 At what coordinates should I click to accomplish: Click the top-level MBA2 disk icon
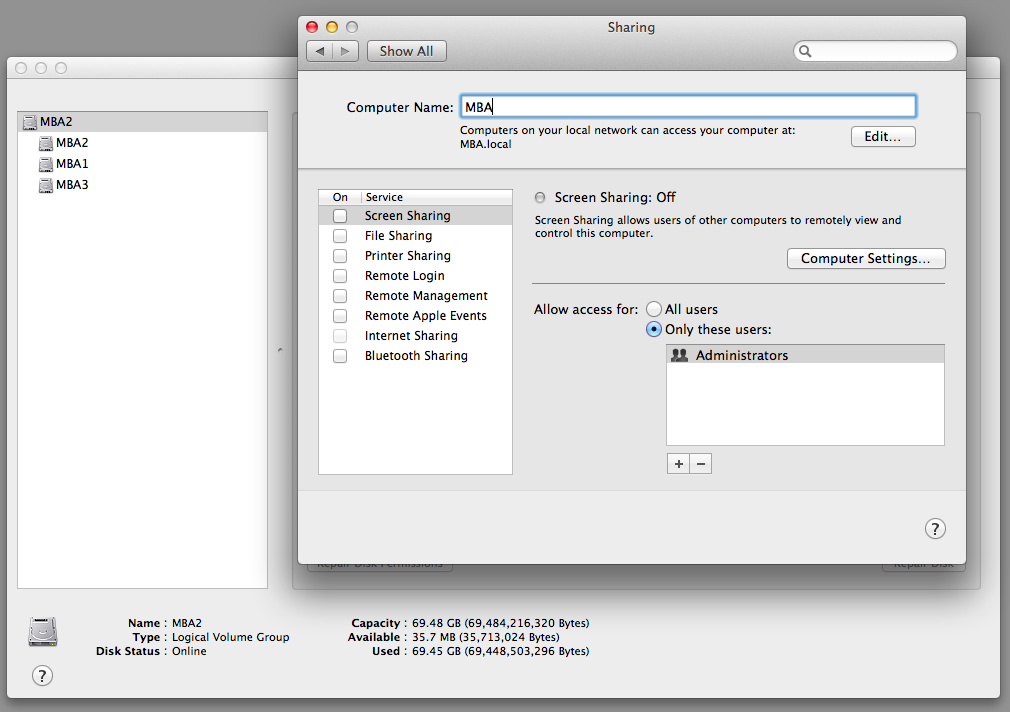30,122
